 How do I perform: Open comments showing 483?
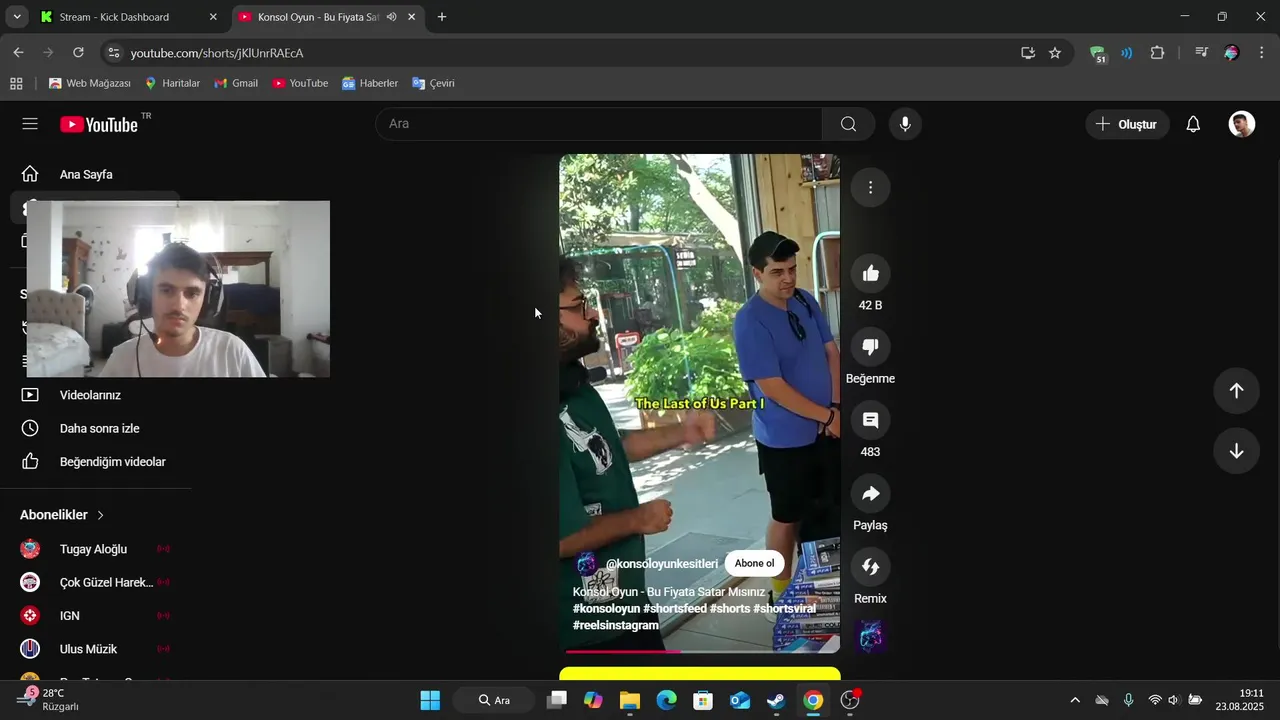(870, 420)
